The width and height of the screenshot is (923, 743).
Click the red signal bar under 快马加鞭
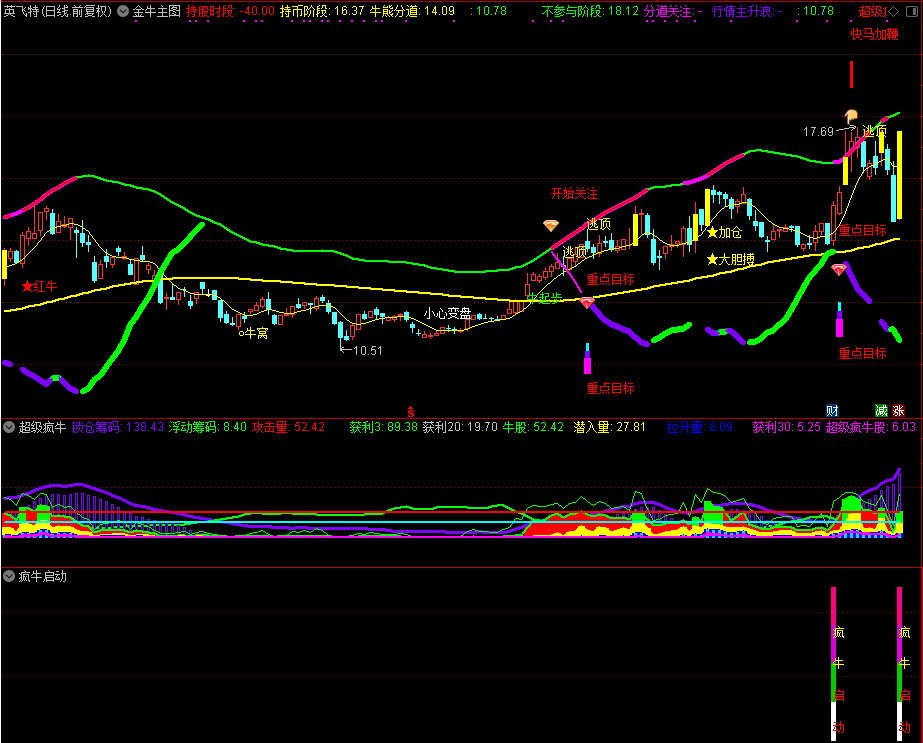tap(851, 74)
